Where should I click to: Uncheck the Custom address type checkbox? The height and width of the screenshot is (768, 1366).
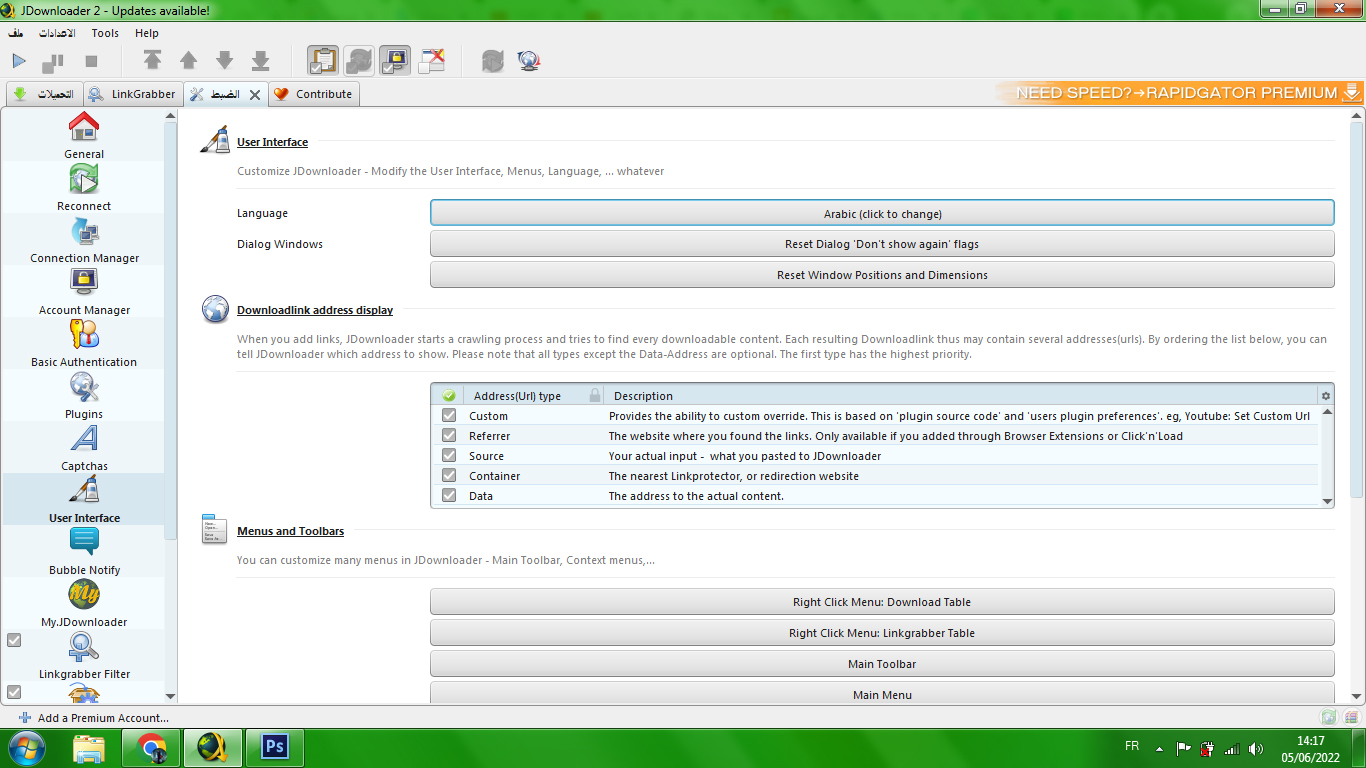(449, 416)
